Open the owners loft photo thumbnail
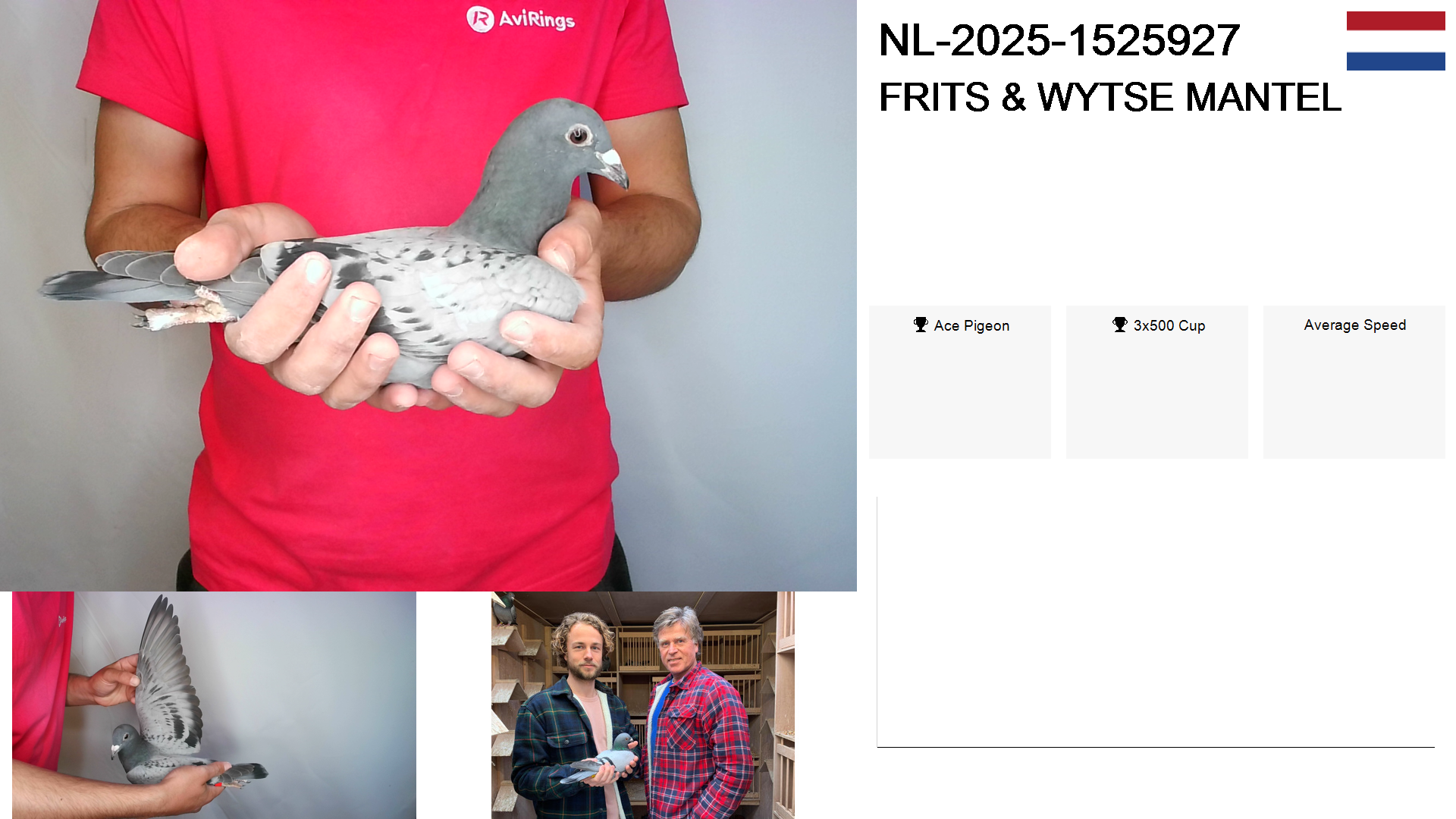Viewport: 1456px width, 819px height. [x=643, y=705]
